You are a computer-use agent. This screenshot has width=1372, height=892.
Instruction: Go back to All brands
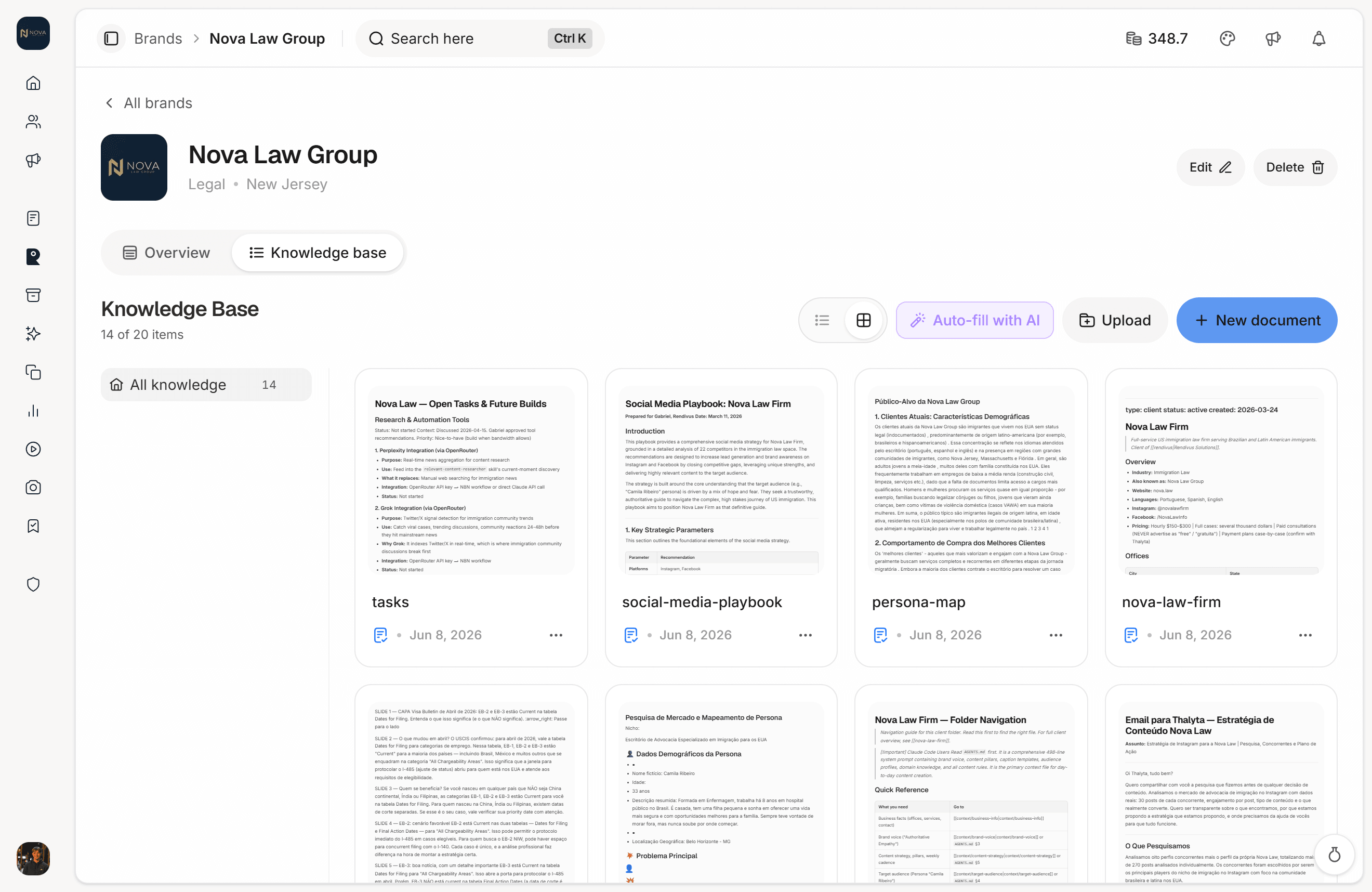(x=148, y=103)
